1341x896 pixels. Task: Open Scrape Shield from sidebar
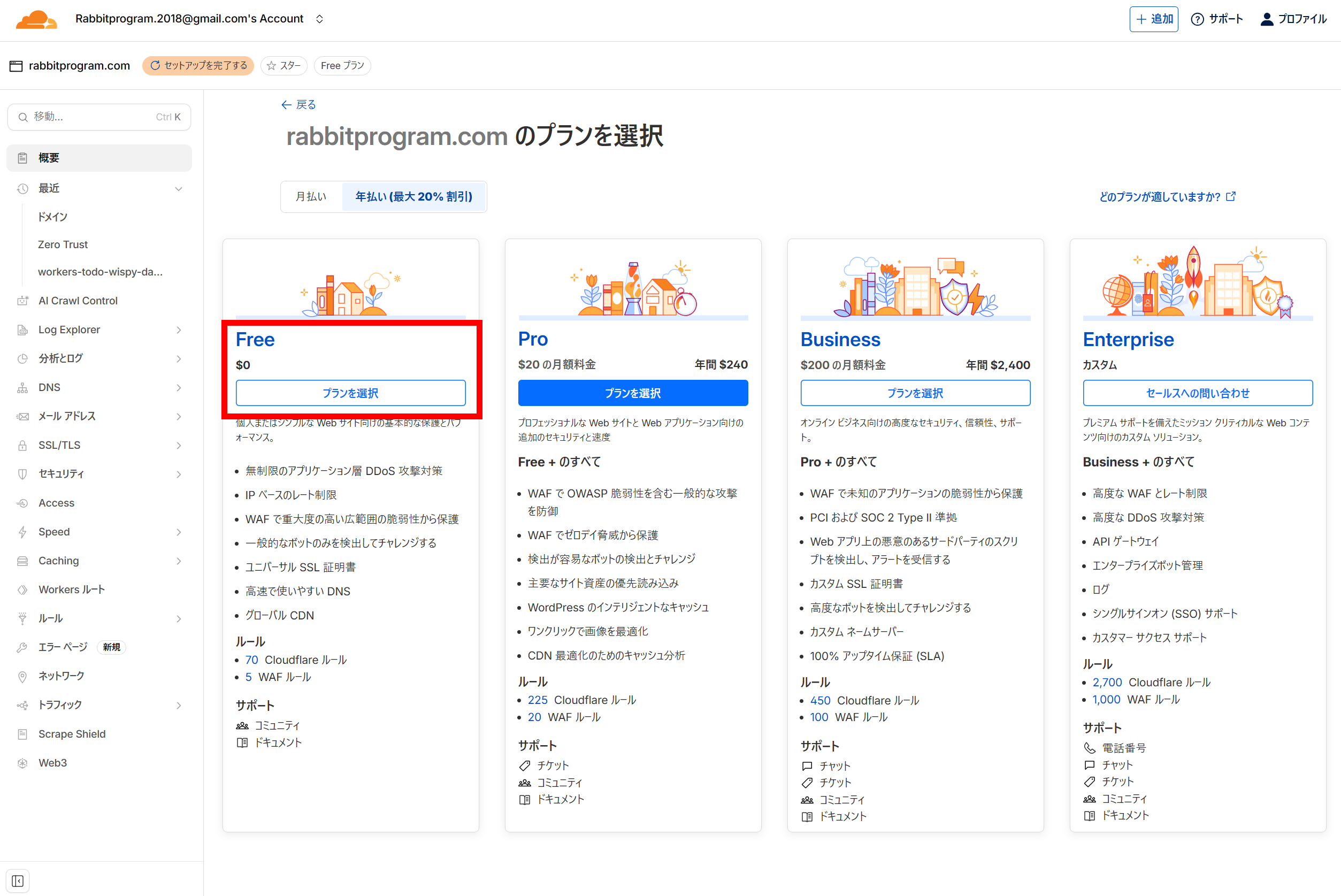72,734
